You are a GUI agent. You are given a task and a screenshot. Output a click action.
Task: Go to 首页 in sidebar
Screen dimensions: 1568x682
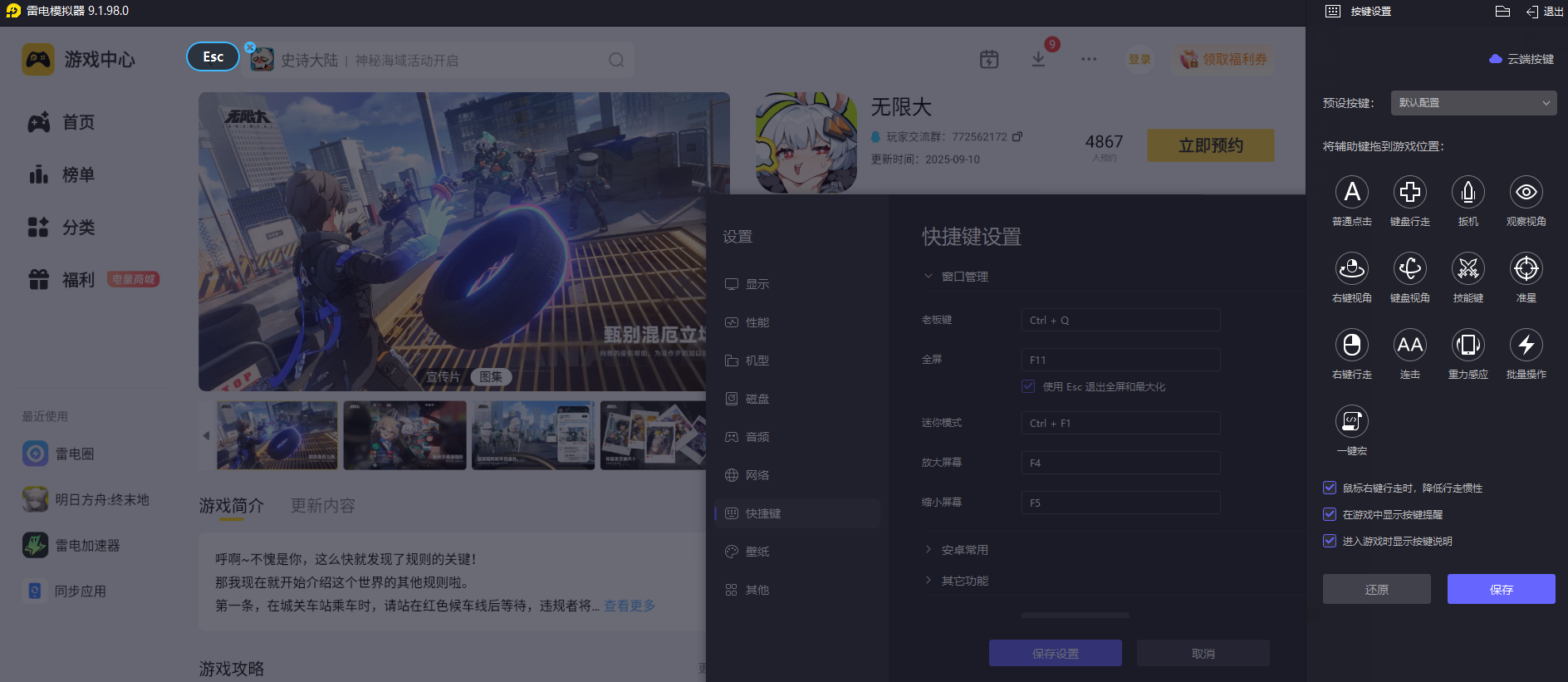click(x=61, y=123)
